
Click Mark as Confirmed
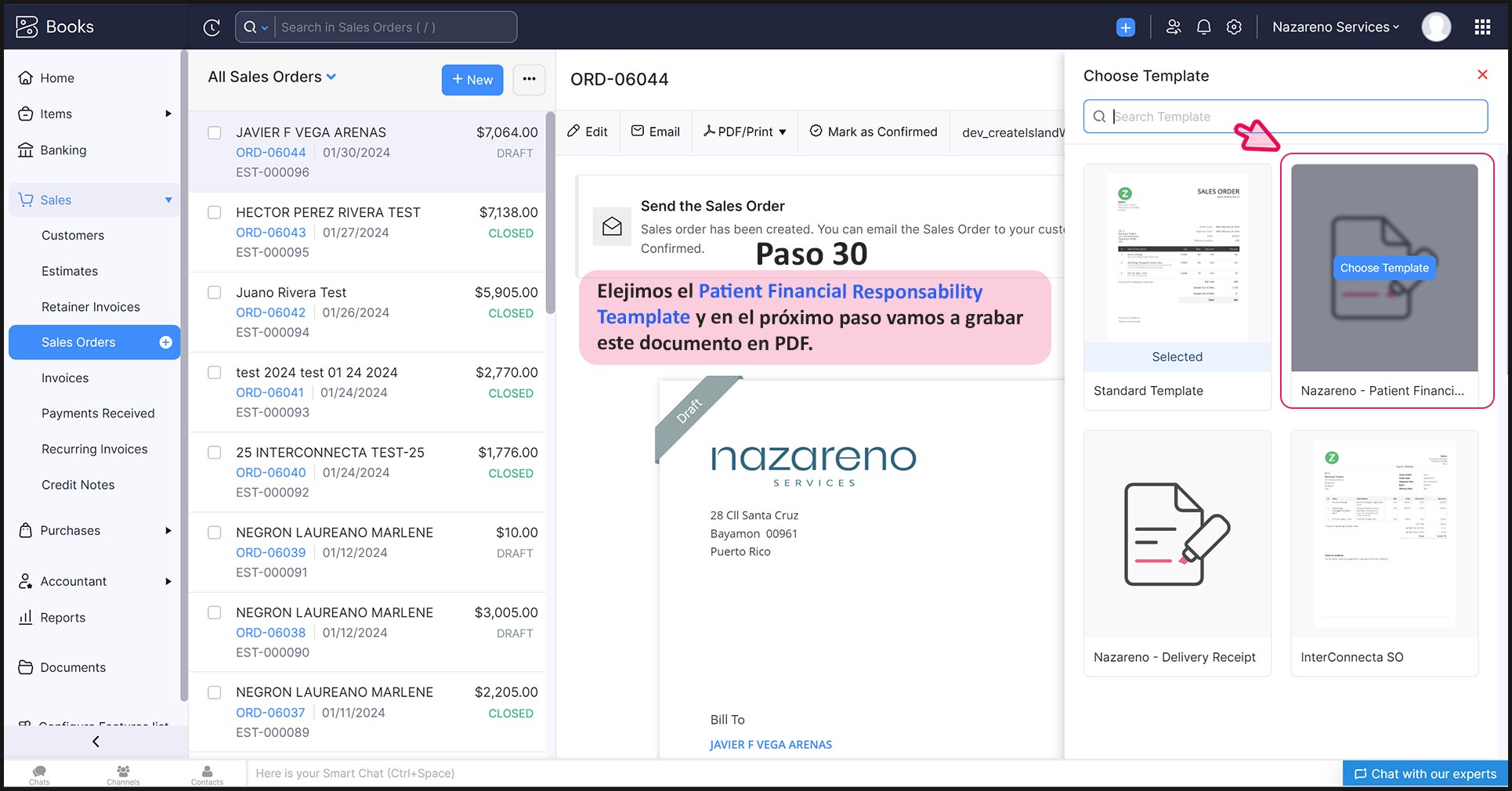point(874,132)
